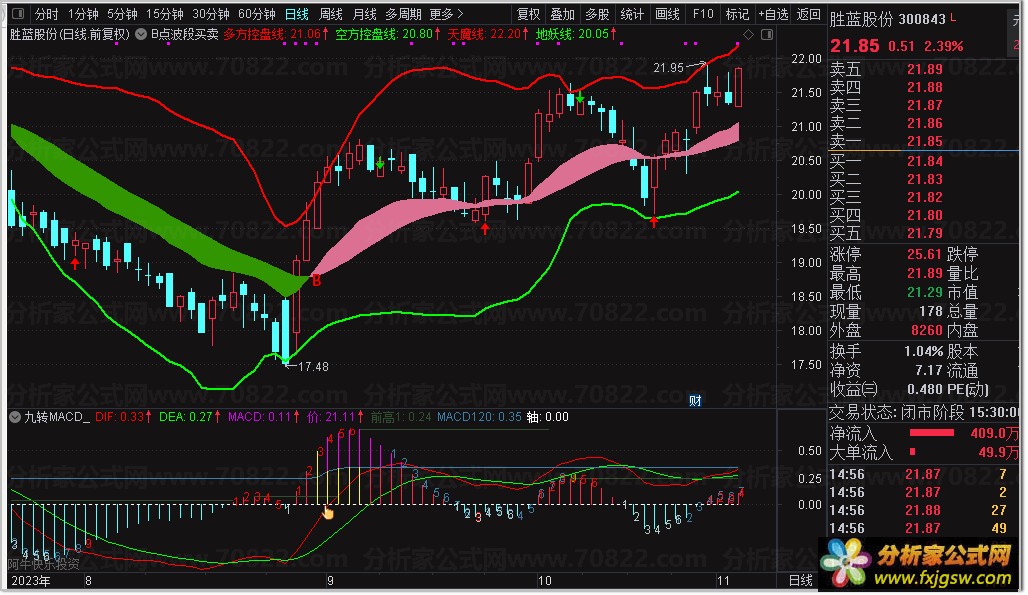Click the 净流入 409.0万 bar

coord(931,433)
